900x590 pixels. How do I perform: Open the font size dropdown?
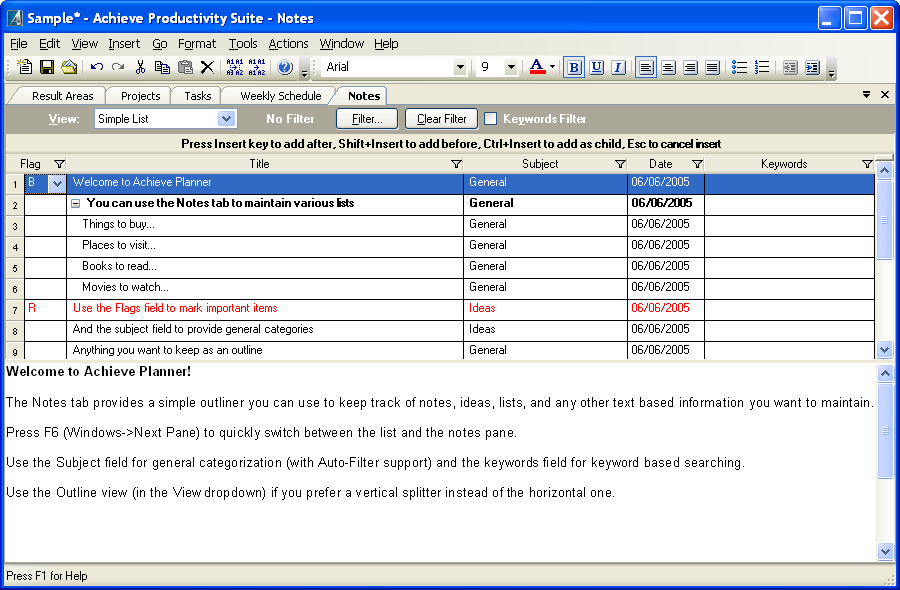click(x=511, y=67)
